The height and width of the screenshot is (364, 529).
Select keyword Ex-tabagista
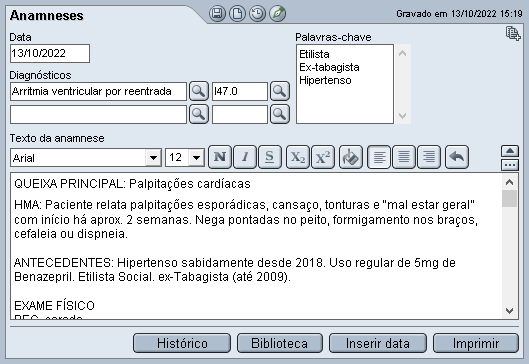pyautogui.click(x=329, y=67)
